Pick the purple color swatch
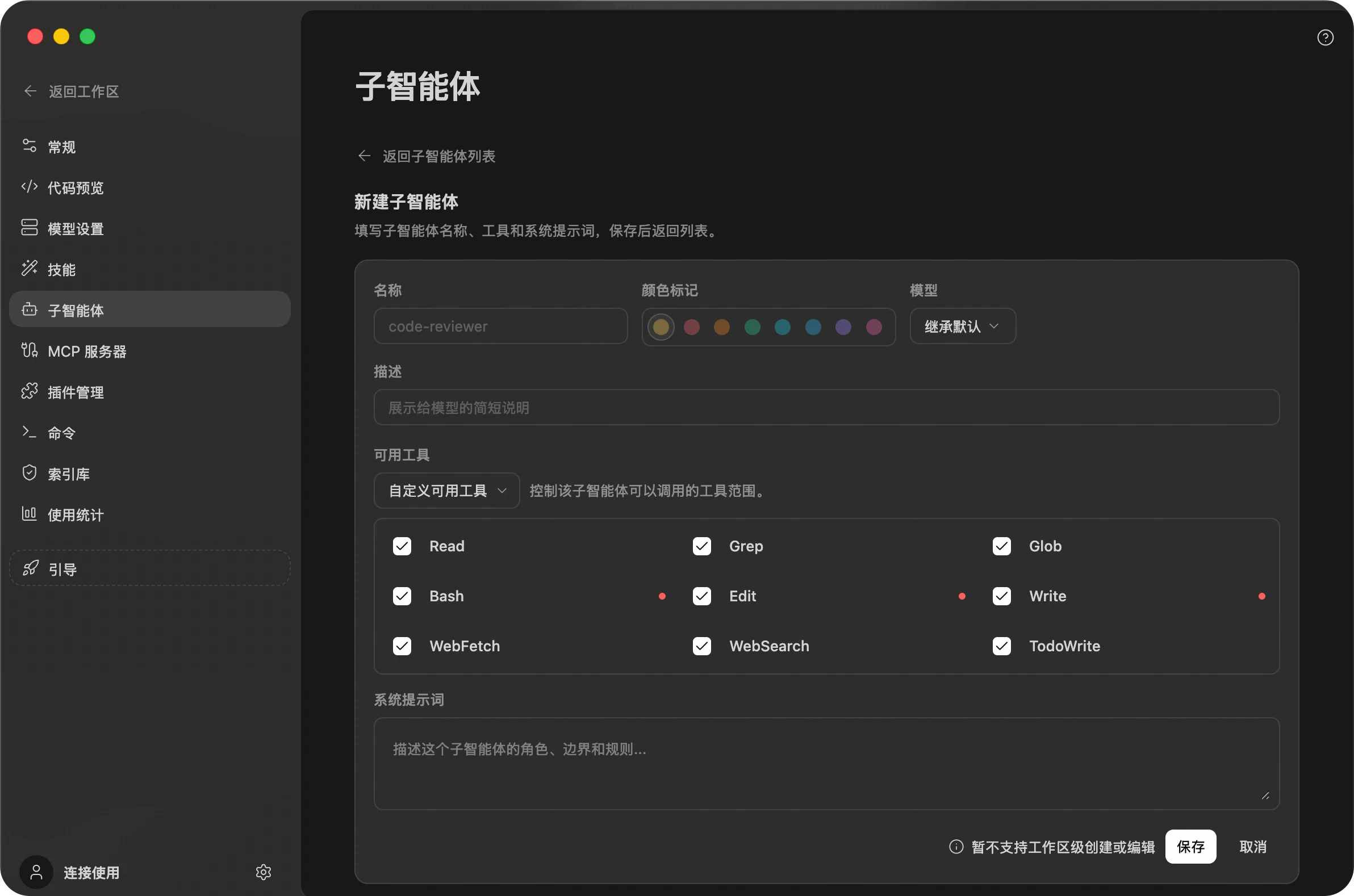 point(843,327)
